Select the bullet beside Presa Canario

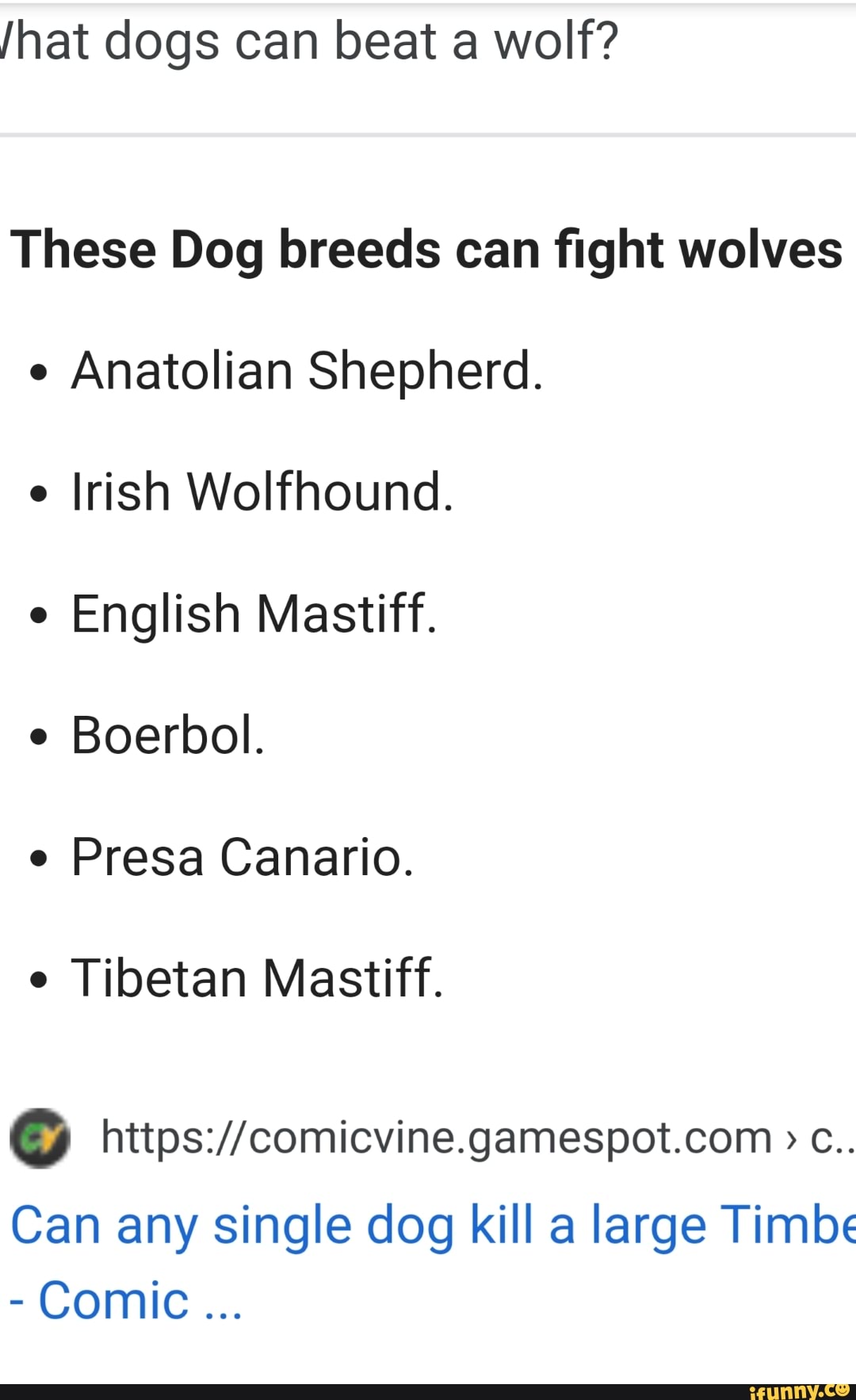[39, 858]
